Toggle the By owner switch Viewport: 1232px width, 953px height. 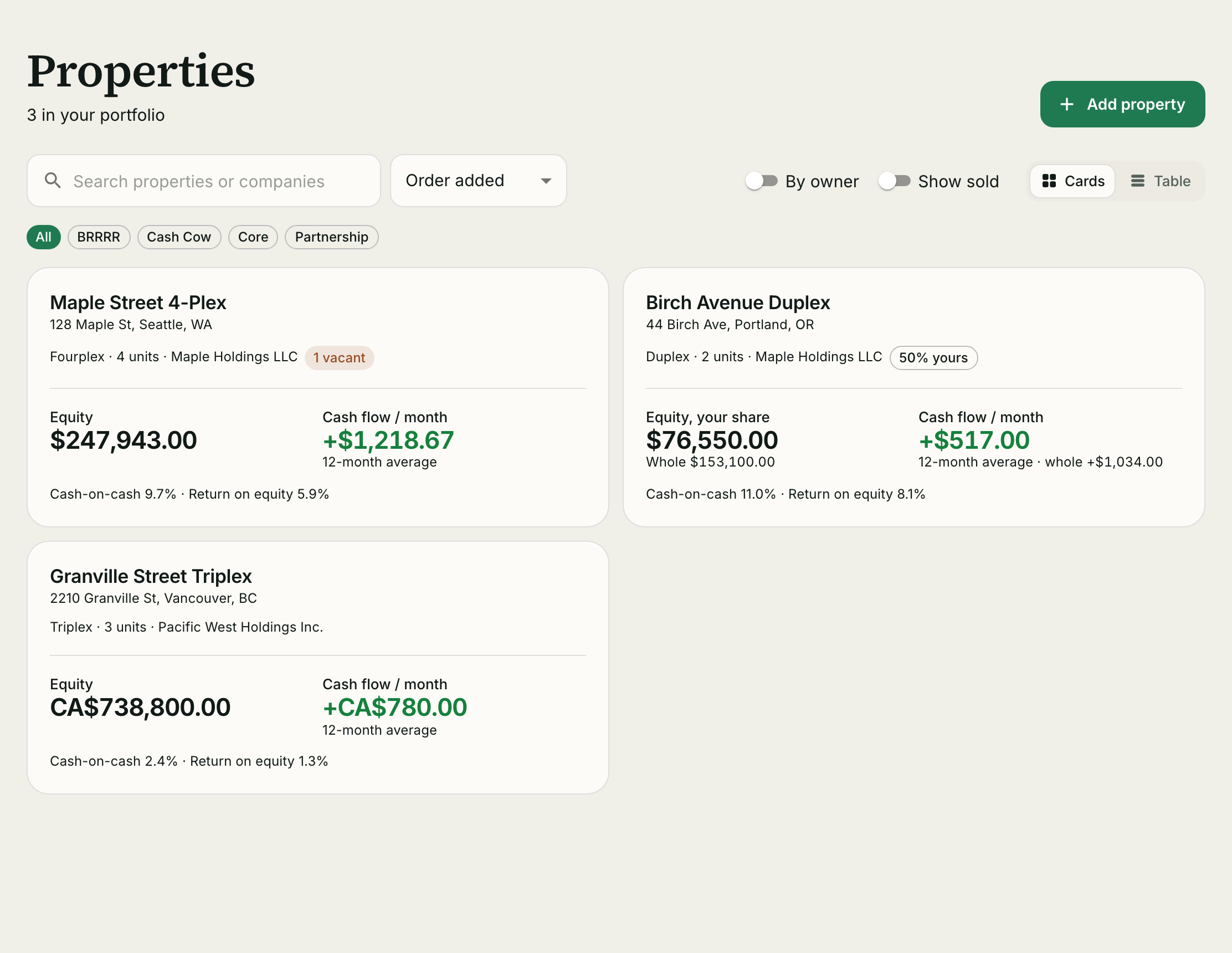[762, 181]
